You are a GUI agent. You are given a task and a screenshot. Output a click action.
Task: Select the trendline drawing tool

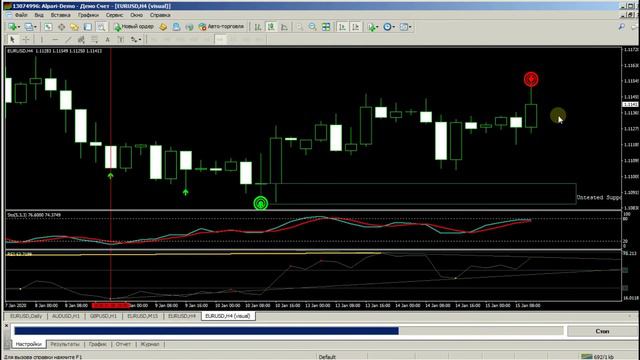(68, 40)
